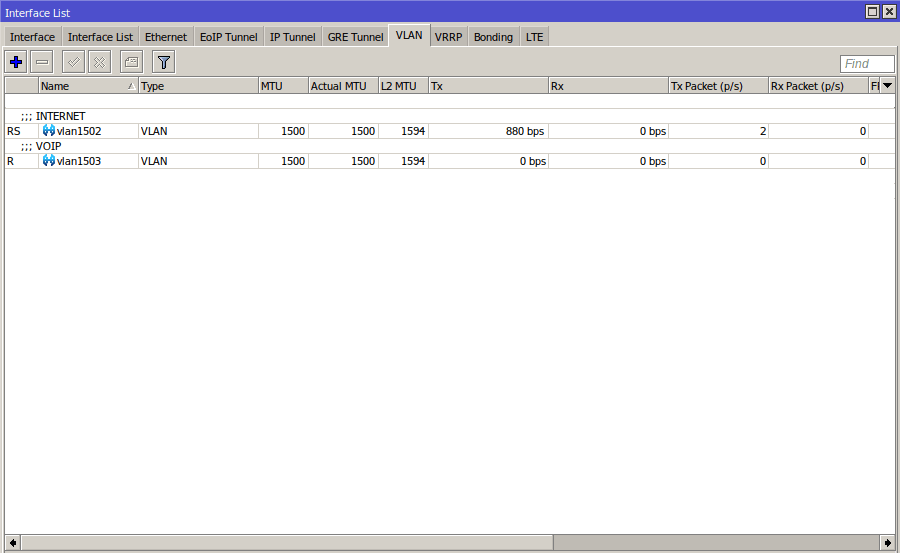The height and width of the screenshot is (553, 900).
Task: Select the VOIP vlan1503 row
Action: (x=300, y=161)
